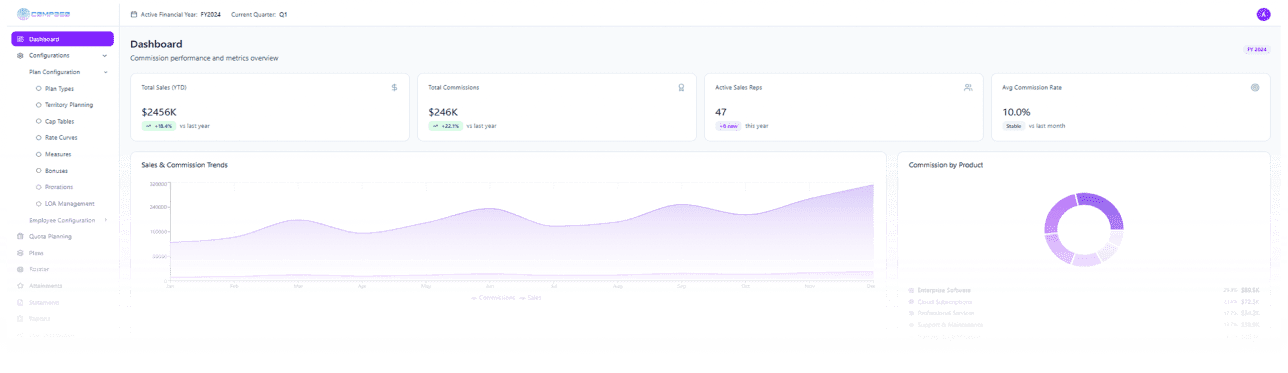Screen dimensions: 1288x373
Task: Open Territory Planning in the sidebar
Action: (x=69, y=104)
